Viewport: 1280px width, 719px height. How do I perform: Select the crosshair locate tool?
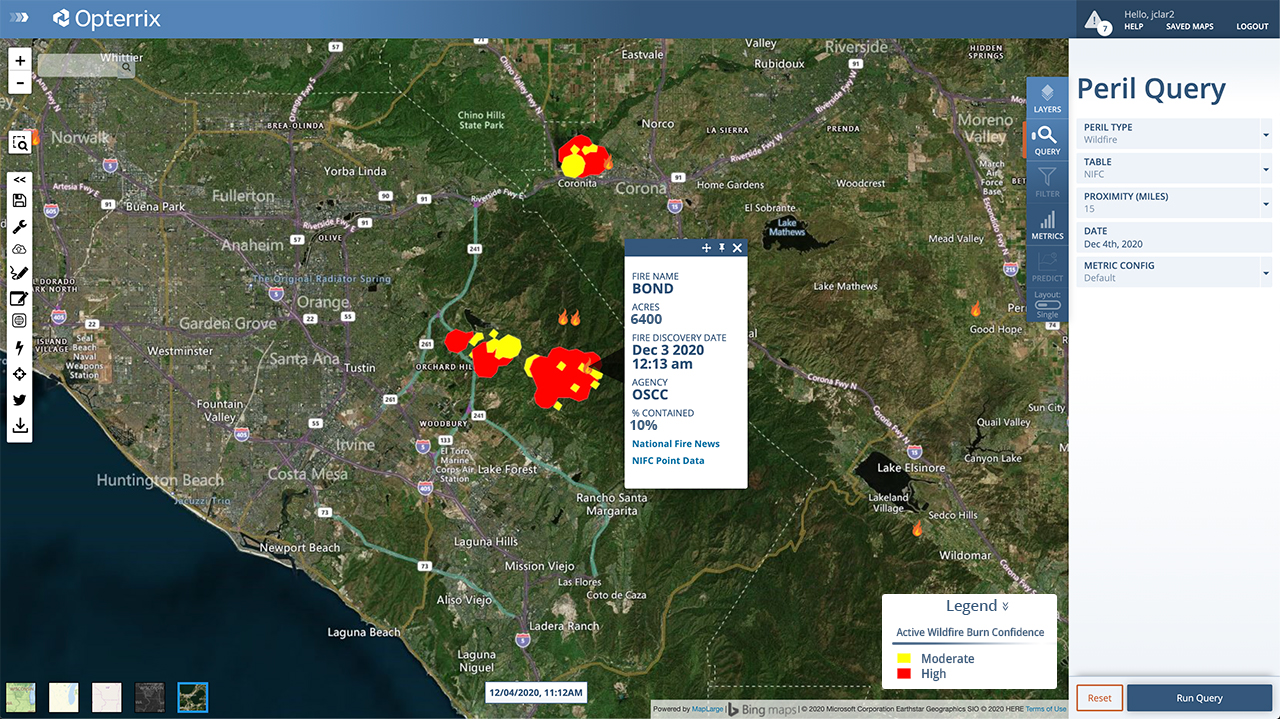tap(20, 374)
